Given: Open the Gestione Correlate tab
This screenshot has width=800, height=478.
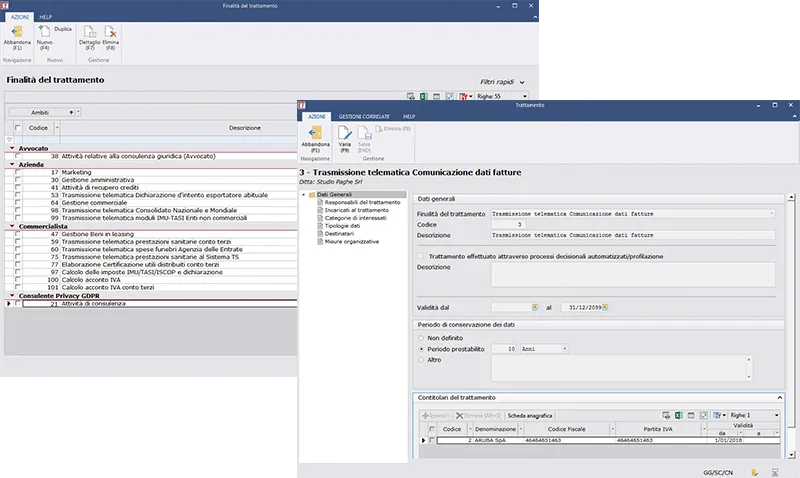Looking at the screenshot, I should [x=361, y=117].
